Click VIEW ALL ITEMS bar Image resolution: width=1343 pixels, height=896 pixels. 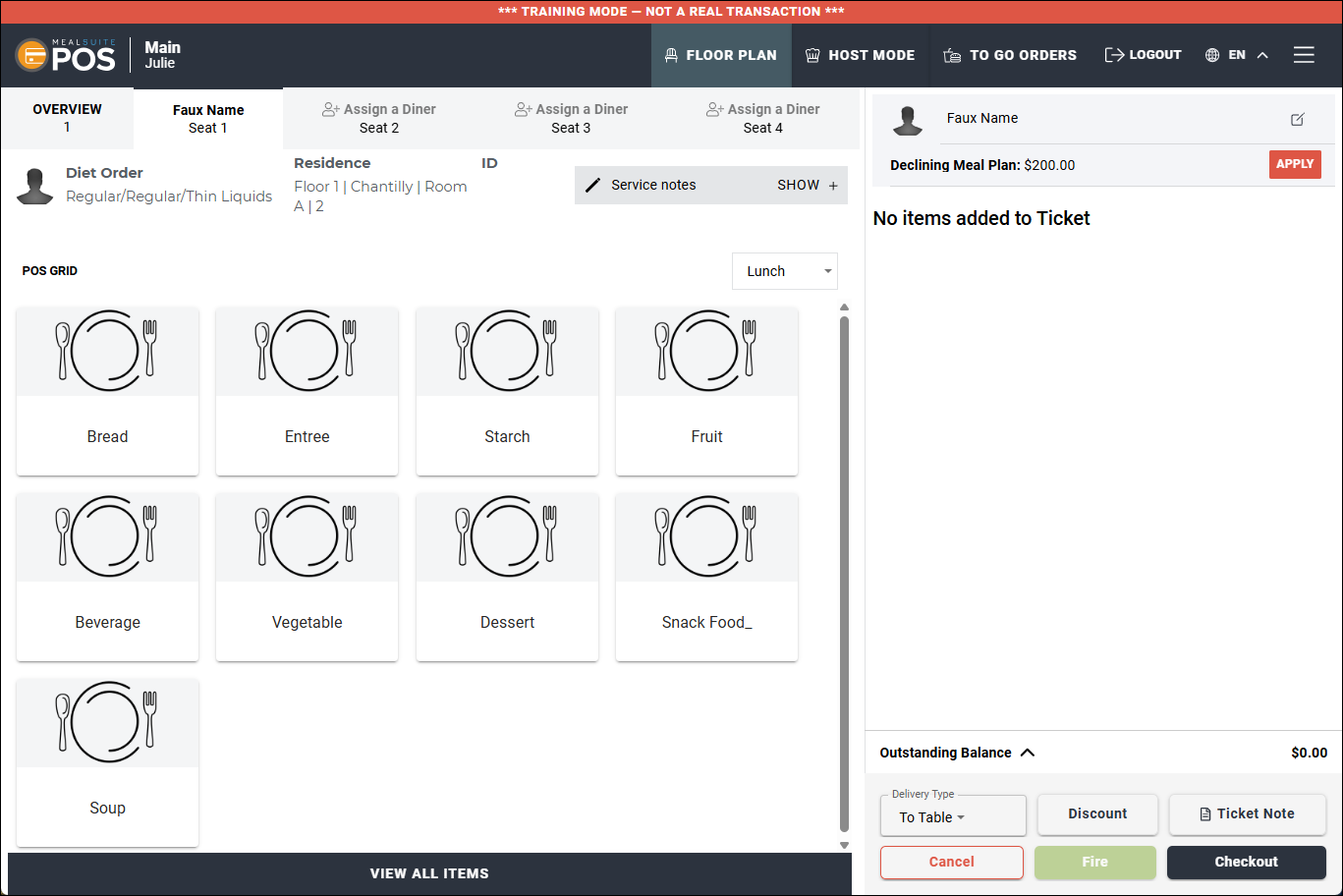point(429,873)
